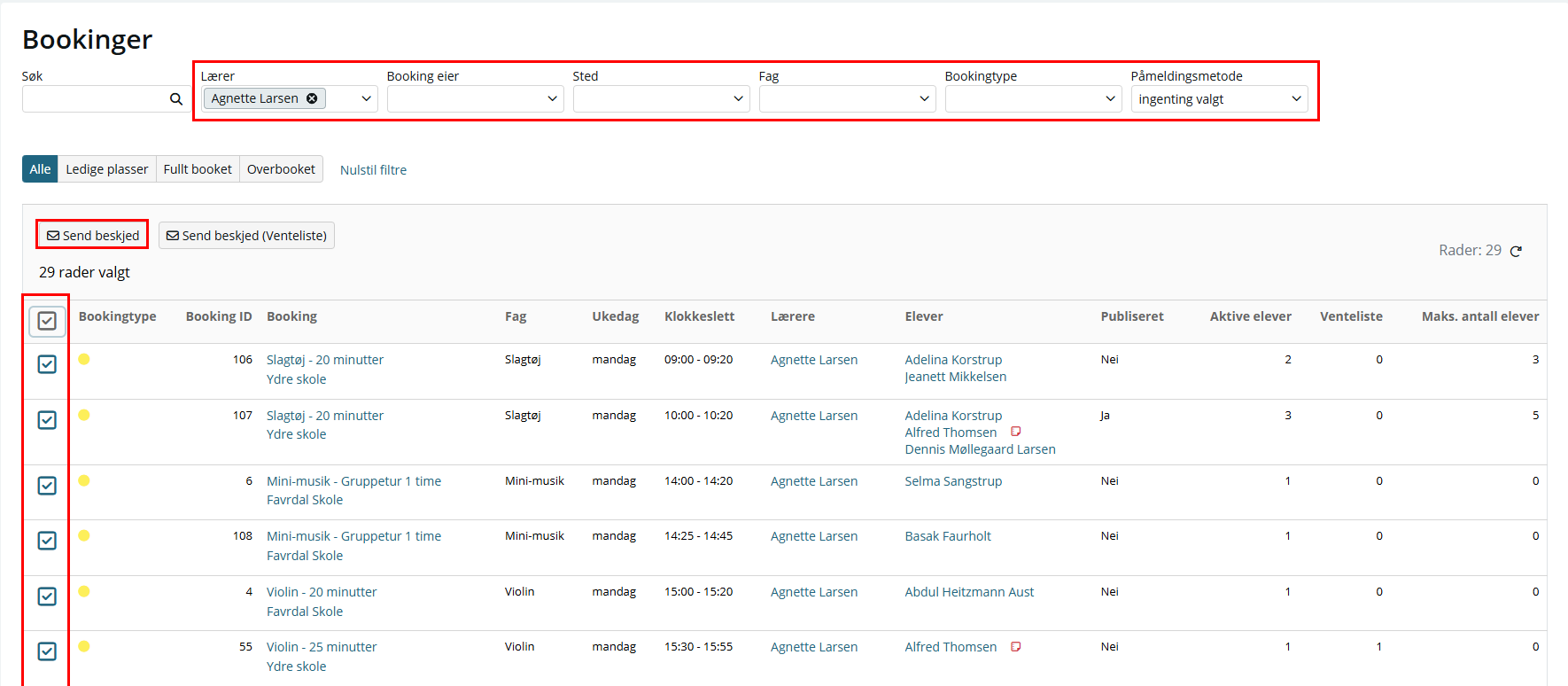Viewport: 1568px width, 686px height.
Task: Click Adelina Korstrup in booking 106 row
Action: (954, 360)
